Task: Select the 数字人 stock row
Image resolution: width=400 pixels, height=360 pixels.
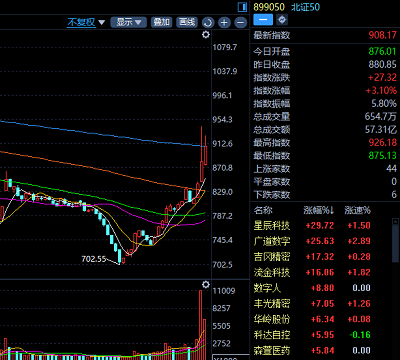Action: tap(321, 288)
